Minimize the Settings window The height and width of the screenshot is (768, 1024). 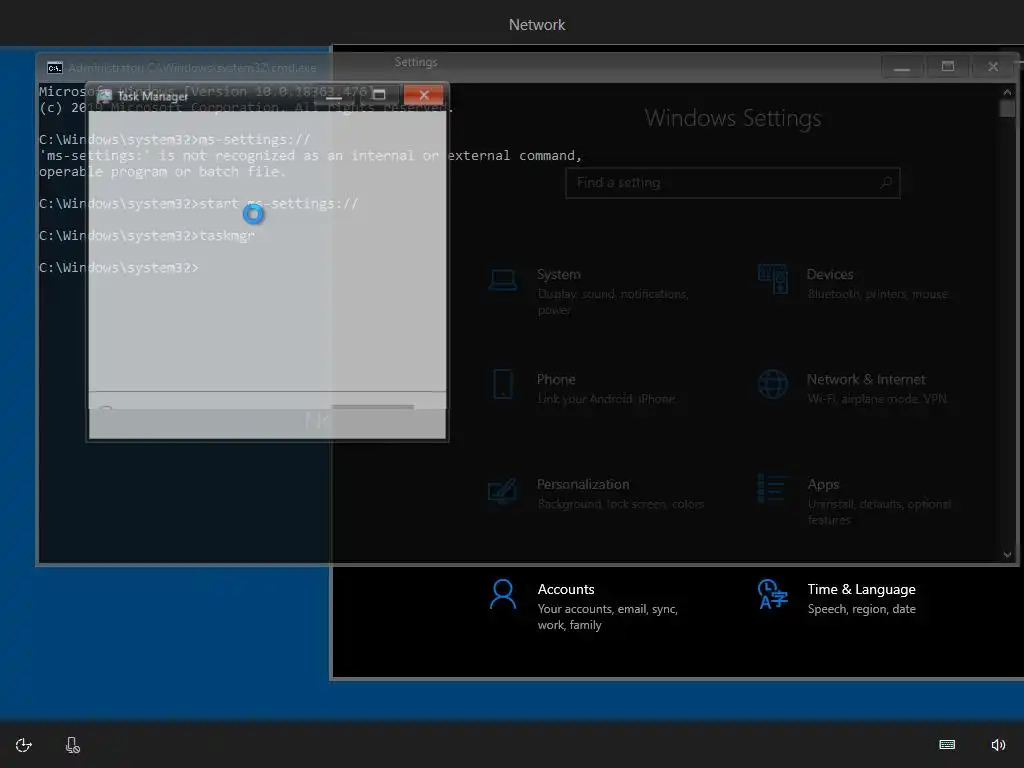click(902, 67)
